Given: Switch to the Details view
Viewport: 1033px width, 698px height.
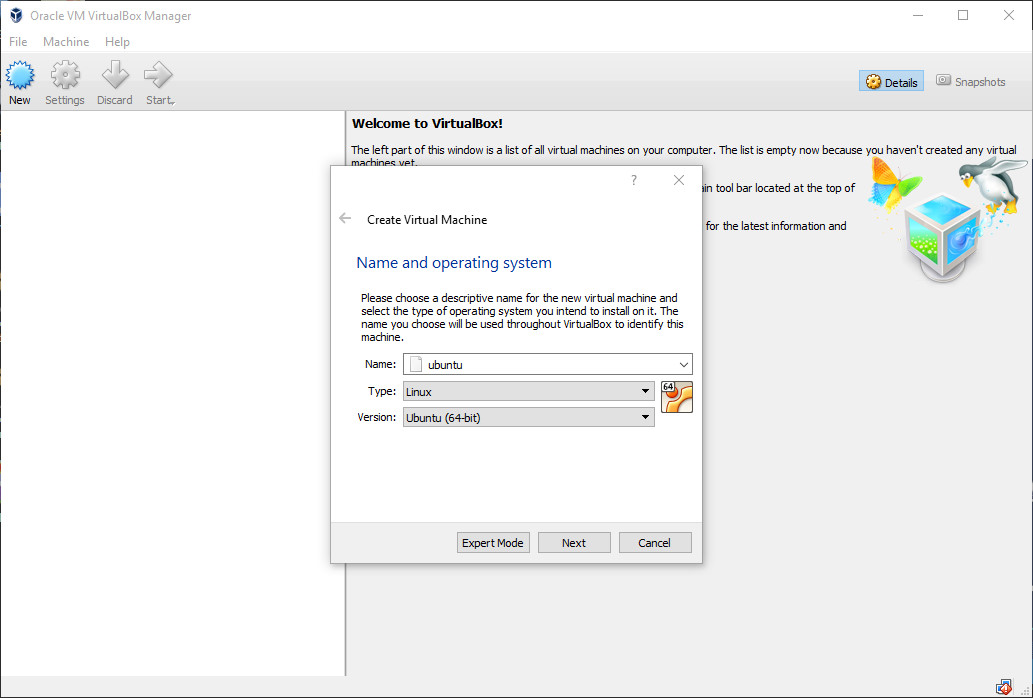Looking at the screenshot, I should [891, 82].
